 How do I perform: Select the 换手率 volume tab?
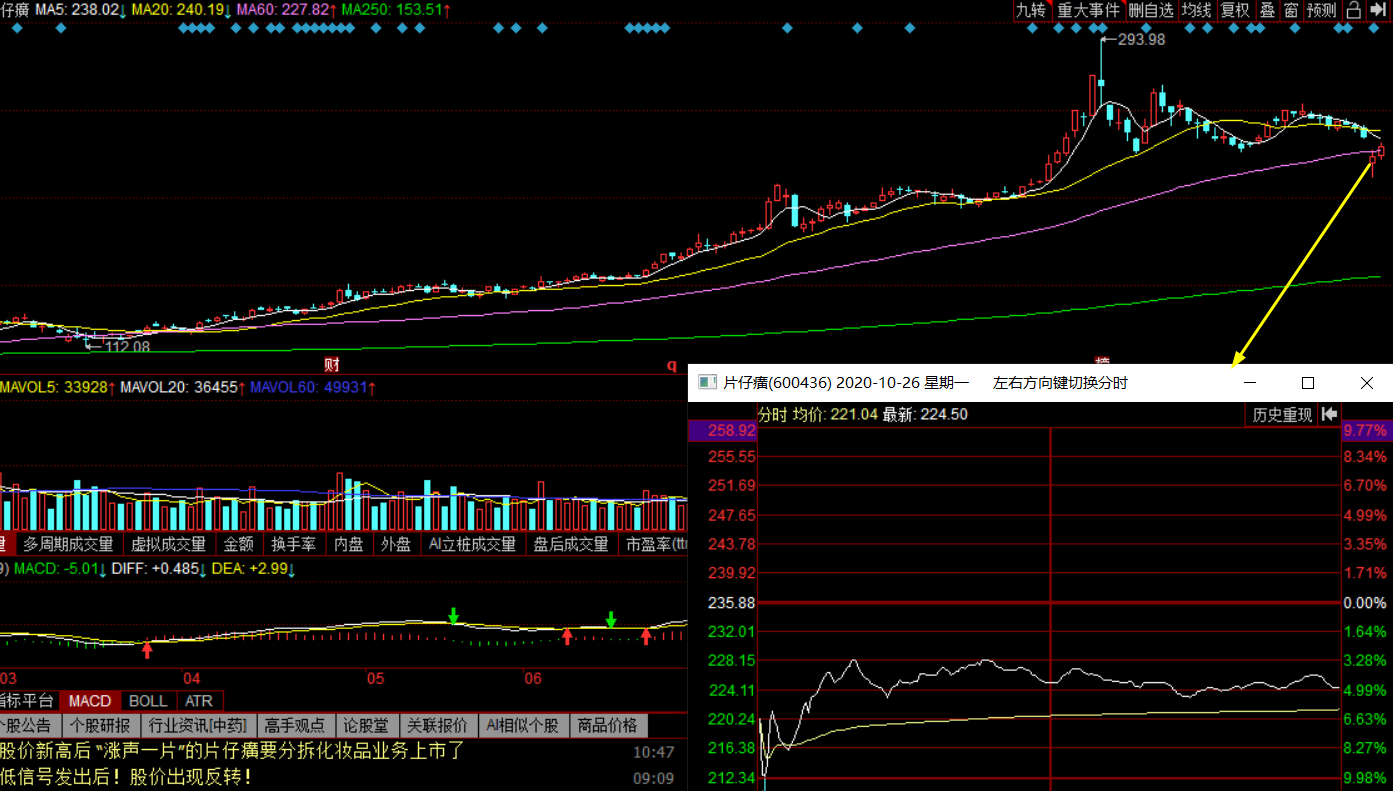tap(294, 544)
